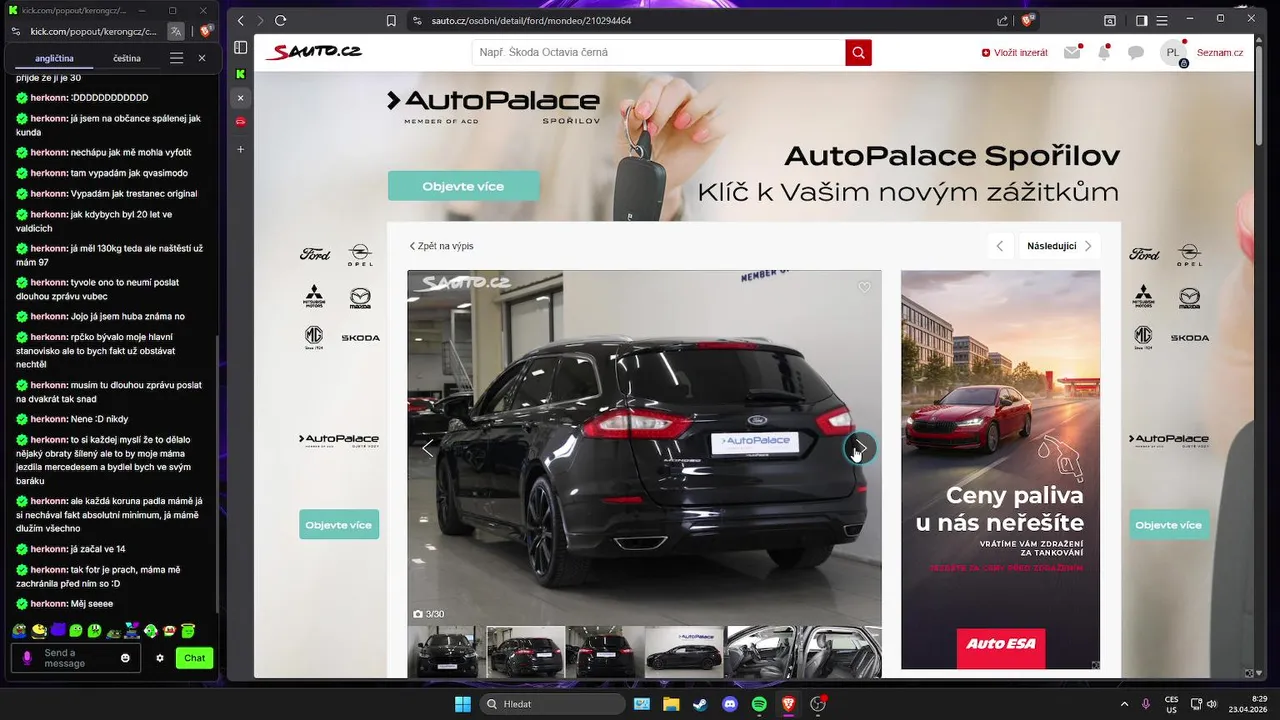Click the Windows taskbar Hledat search box
1280x720 pixels.
point(553,704)
